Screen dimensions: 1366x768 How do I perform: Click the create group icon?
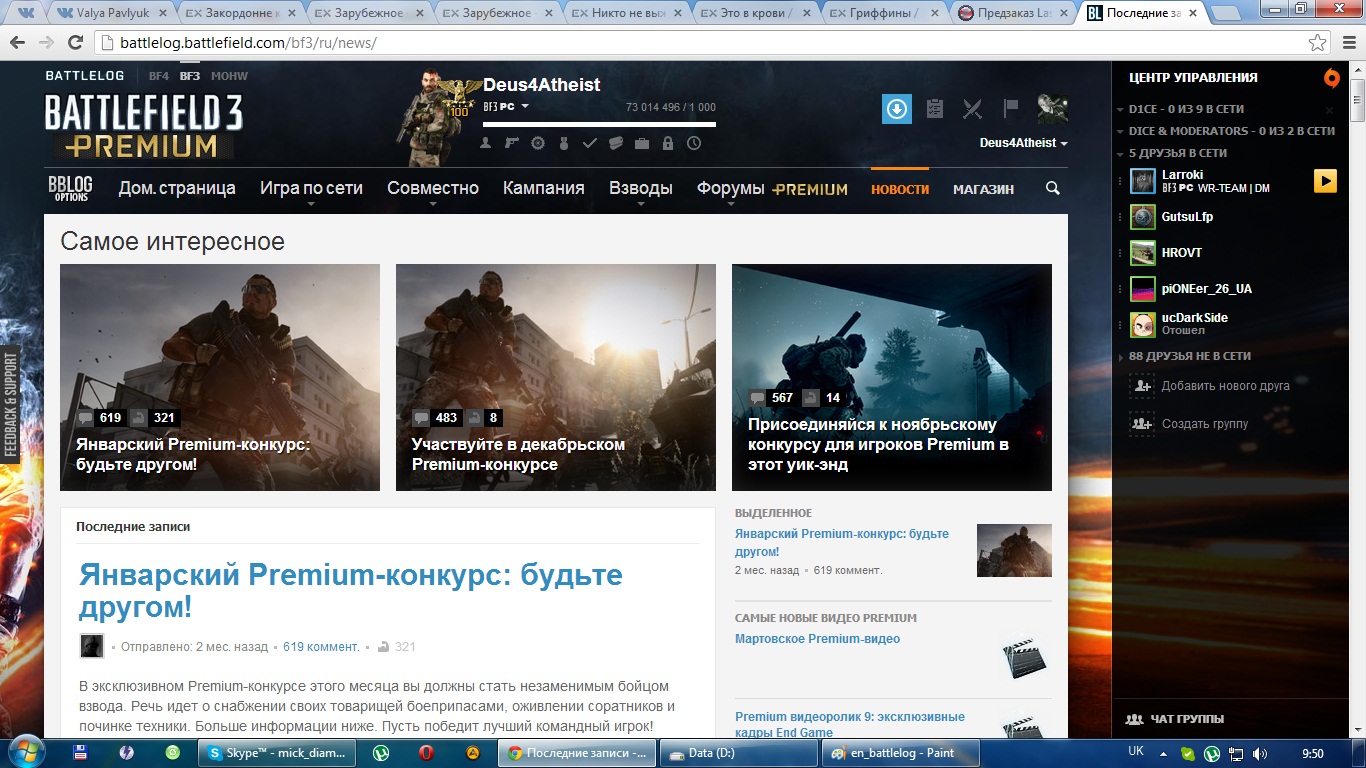[1142, 424]
